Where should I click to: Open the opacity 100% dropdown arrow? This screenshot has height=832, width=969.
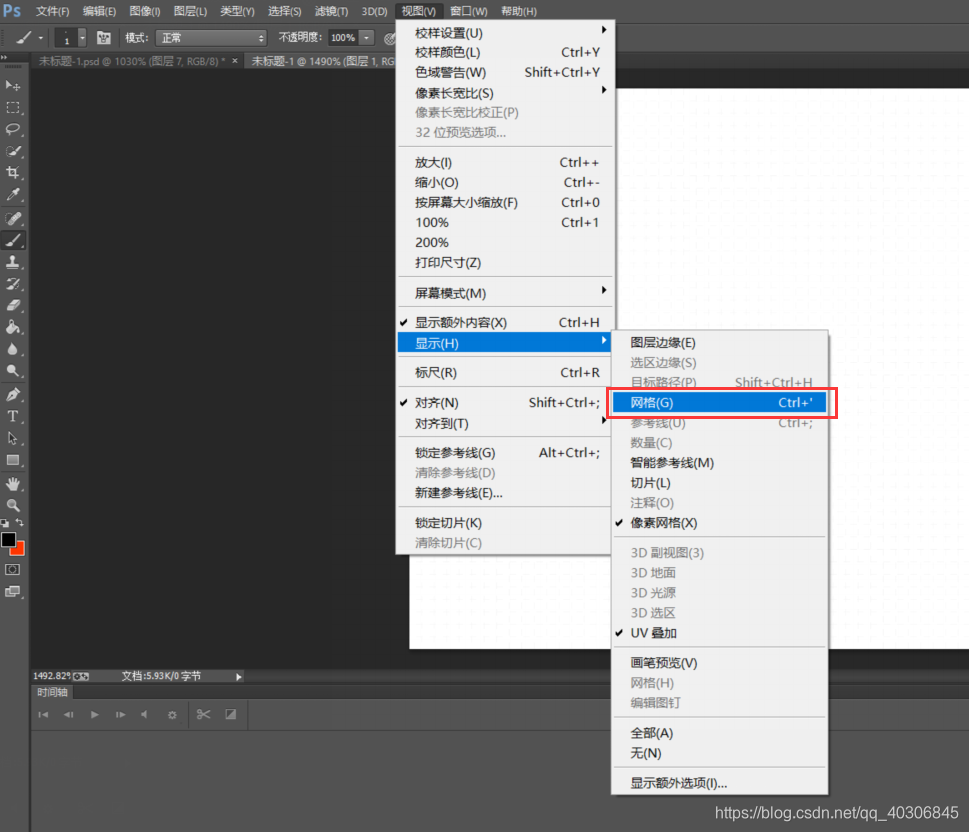click(366, 38)
